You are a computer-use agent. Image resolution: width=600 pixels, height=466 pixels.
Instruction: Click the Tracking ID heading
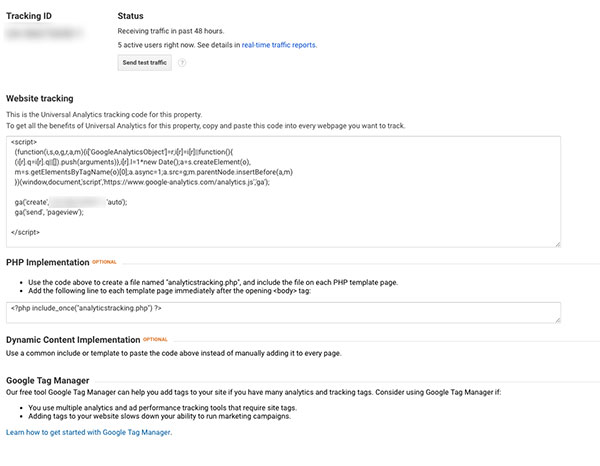(29, 16)
